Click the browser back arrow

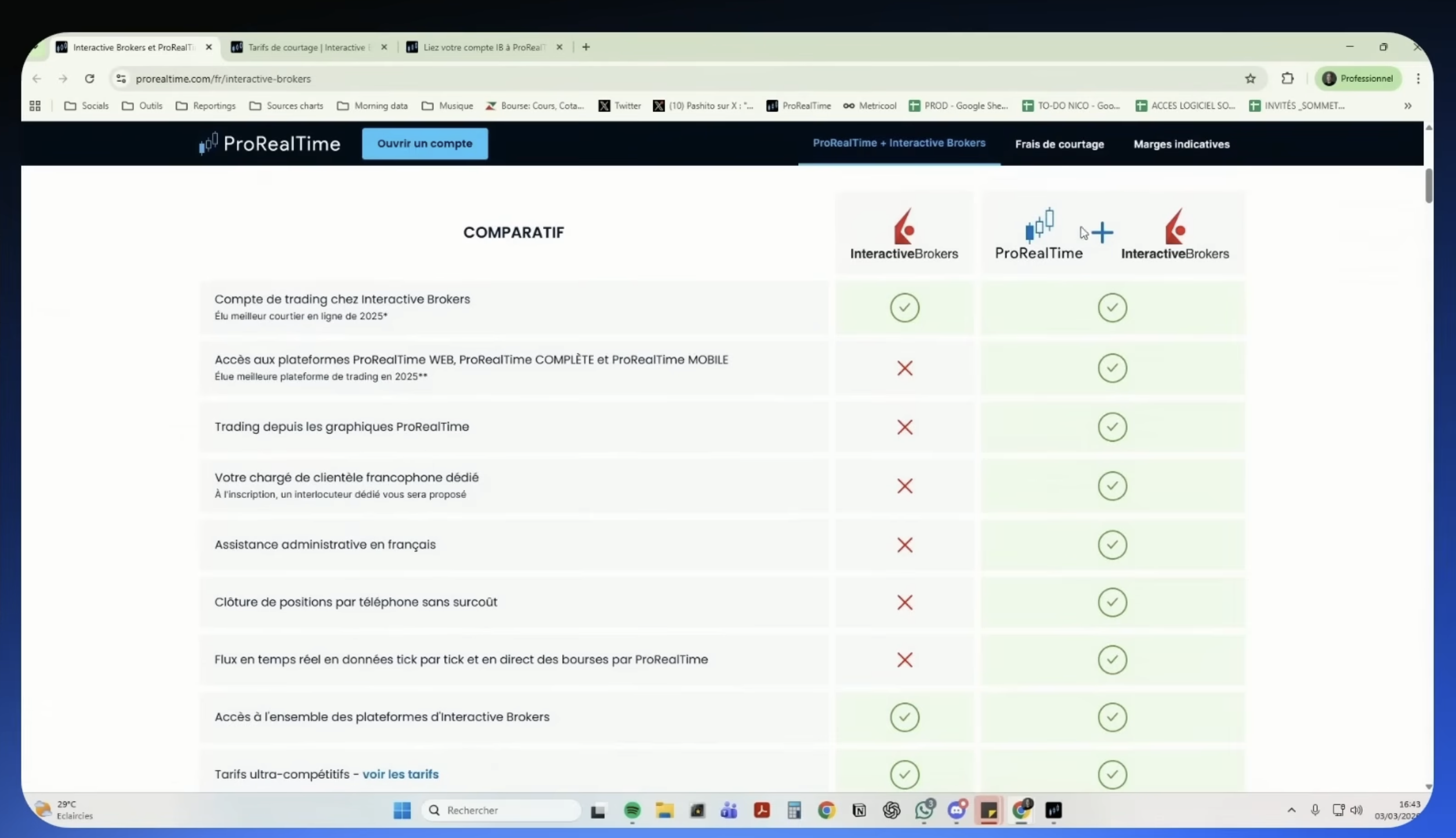pos(37,78)
